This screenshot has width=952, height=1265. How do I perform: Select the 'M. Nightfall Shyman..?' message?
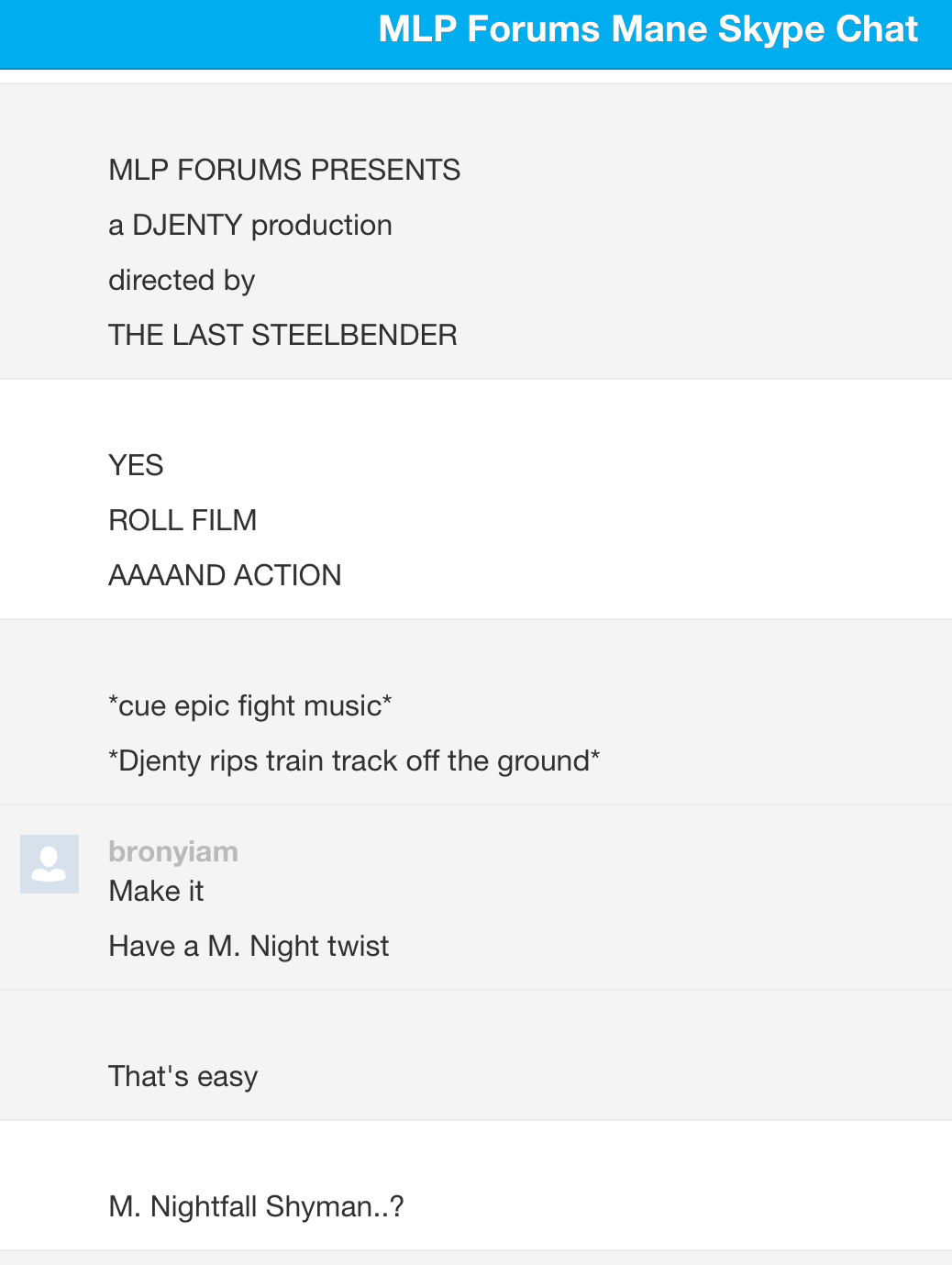[x=256, y=1206]
